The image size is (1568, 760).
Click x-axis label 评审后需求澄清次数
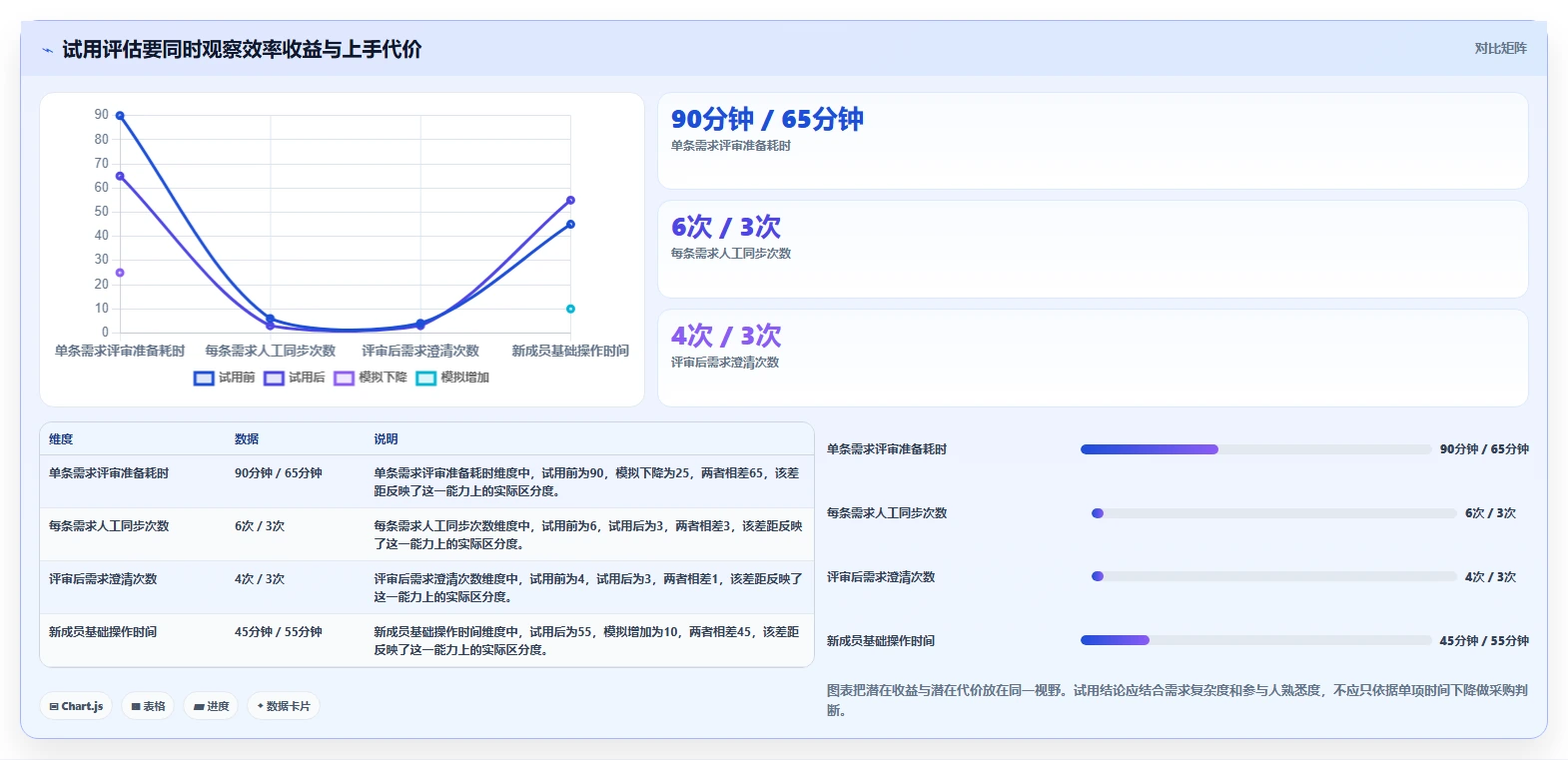pyautogui.click(x=420, y=351)
